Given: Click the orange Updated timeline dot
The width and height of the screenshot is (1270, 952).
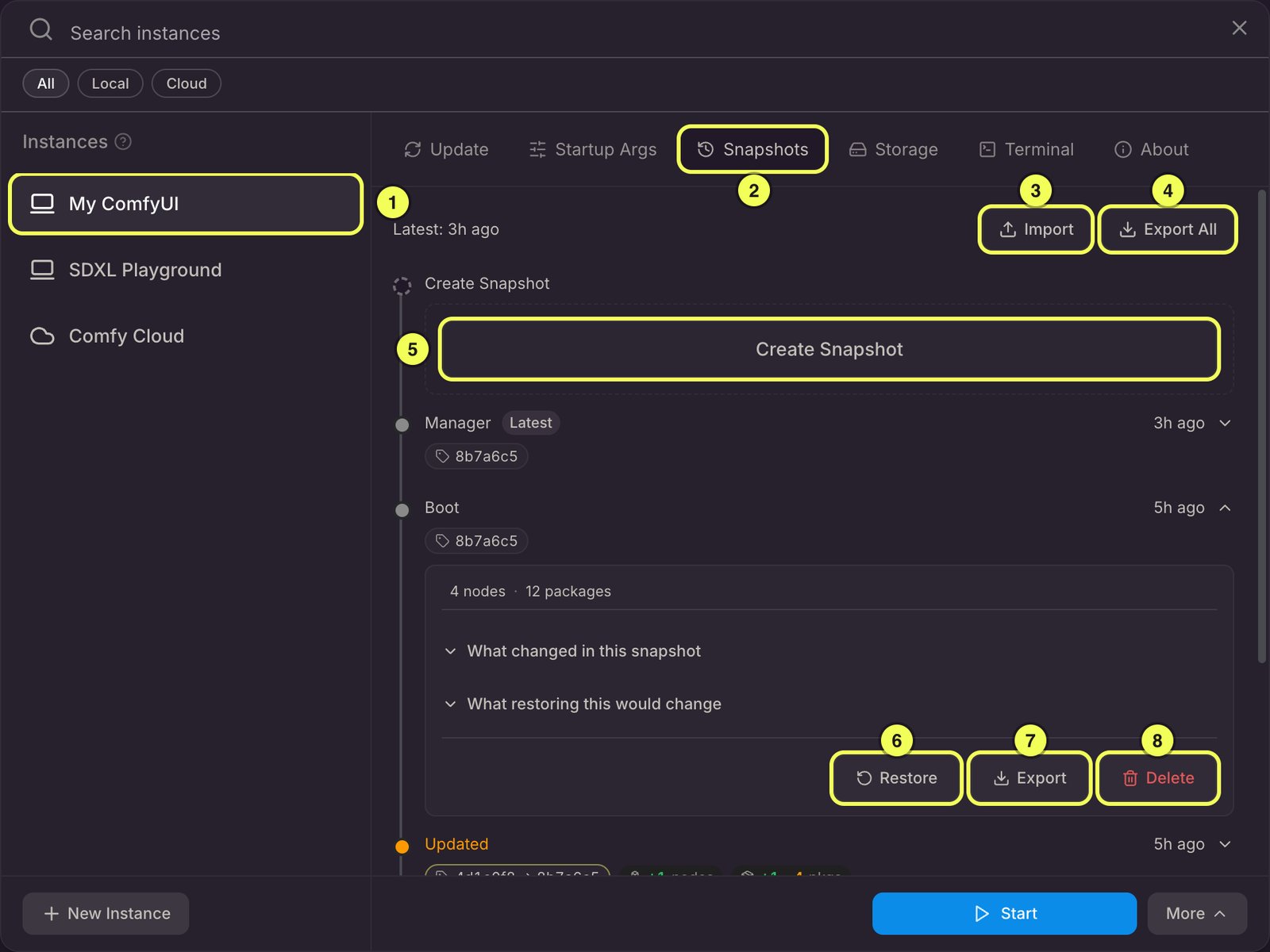Looking at the screenshot, I should coord(402,846).
